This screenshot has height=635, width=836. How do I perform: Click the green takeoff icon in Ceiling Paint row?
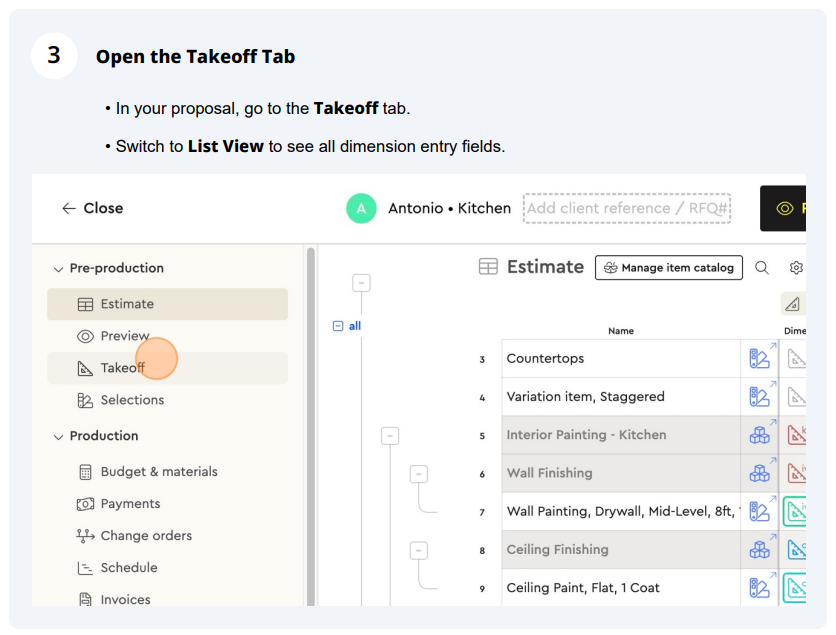click(x=794, y=588)
